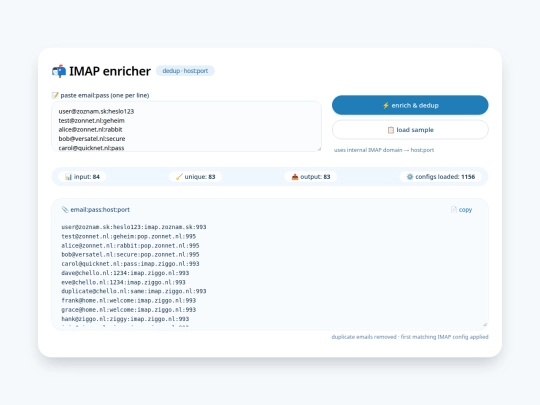The height and width of the screenshot is (405, 540).
Task: Click the output row for frank@home.nl
Action: pyautogui.click(x=128, y=300)
